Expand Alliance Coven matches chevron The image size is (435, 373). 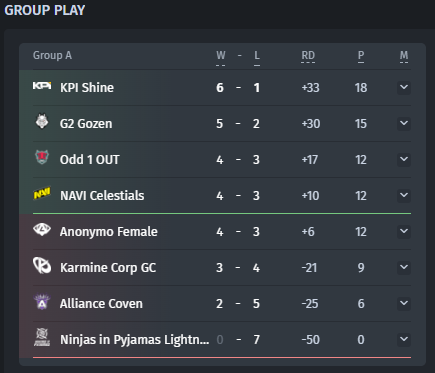pos(404,303)
